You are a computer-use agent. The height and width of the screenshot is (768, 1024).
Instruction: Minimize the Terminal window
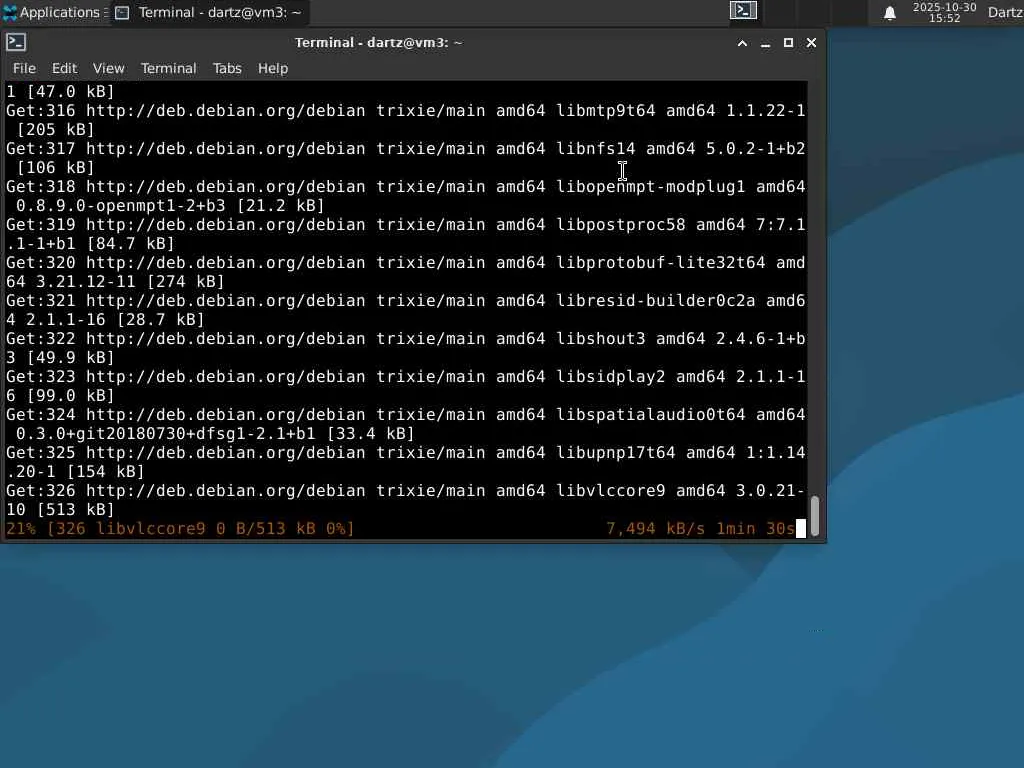[x=765, y=43]
